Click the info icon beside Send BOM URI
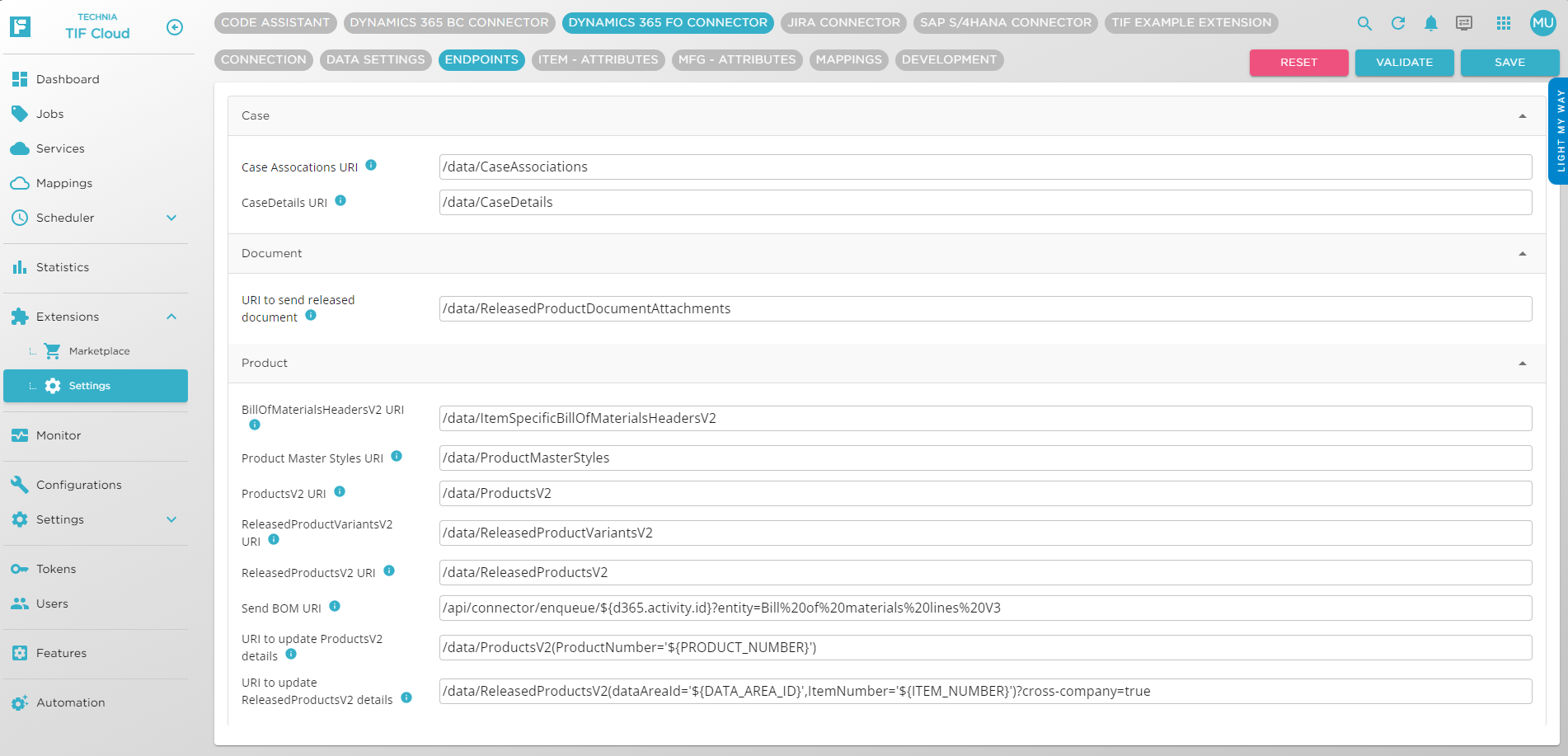 pos(334,605)
